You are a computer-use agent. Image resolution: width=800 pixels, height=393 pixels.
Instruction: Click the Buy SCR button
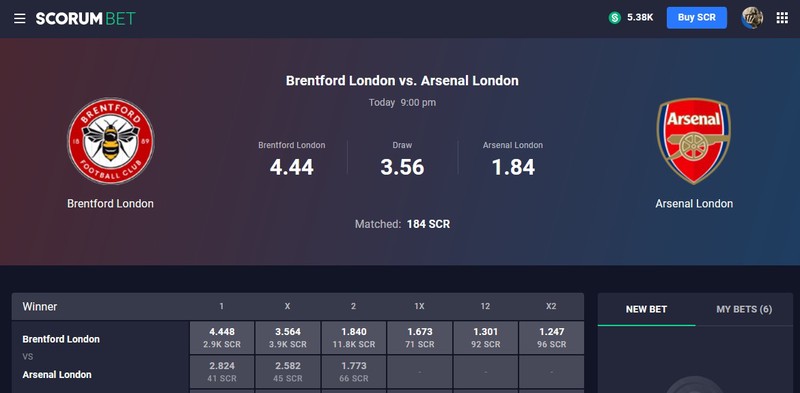coord(696,18)
